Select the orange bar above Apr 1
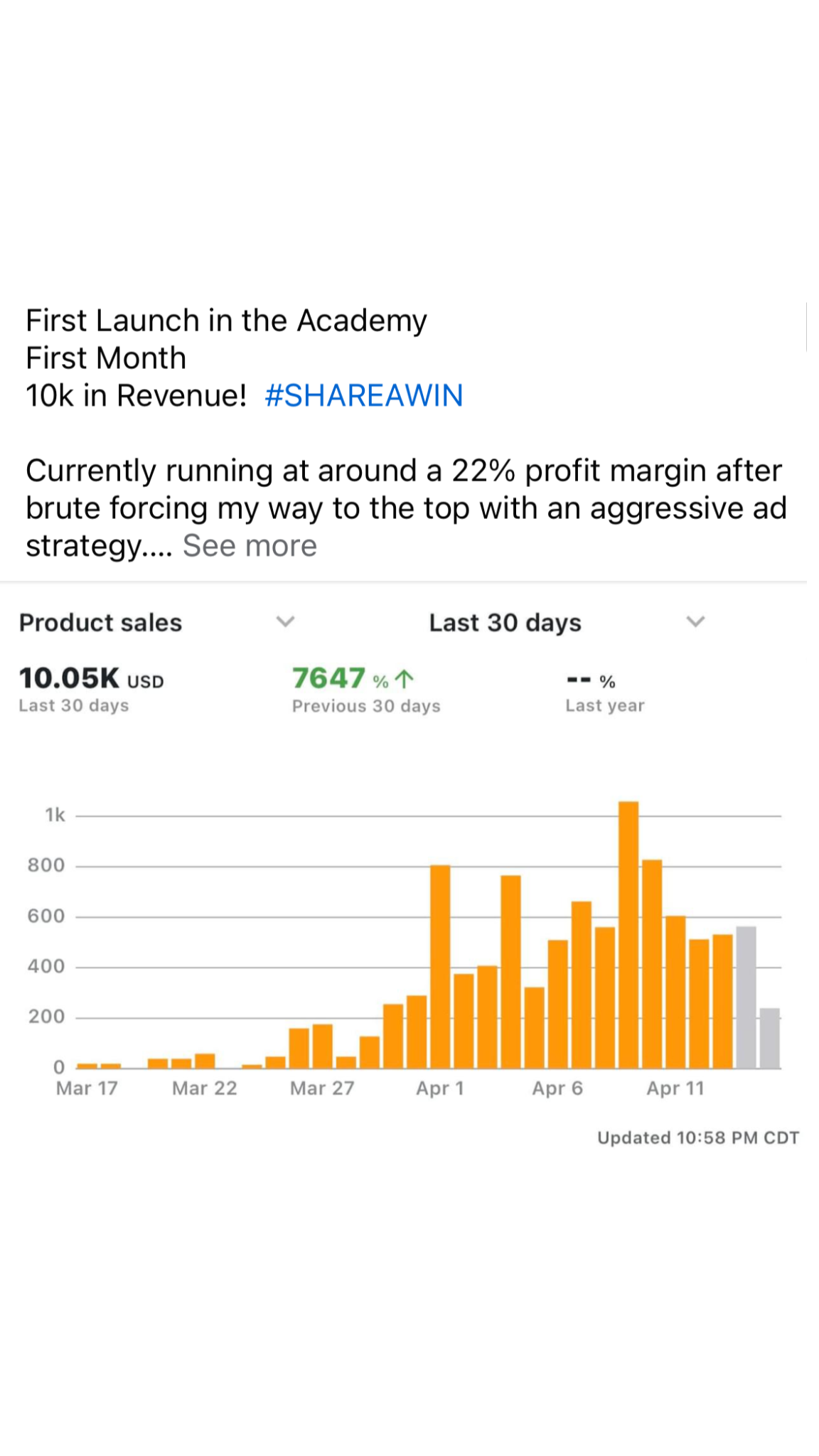The height and width of the screenshot is (1456, 819). (x=440, y=966)
